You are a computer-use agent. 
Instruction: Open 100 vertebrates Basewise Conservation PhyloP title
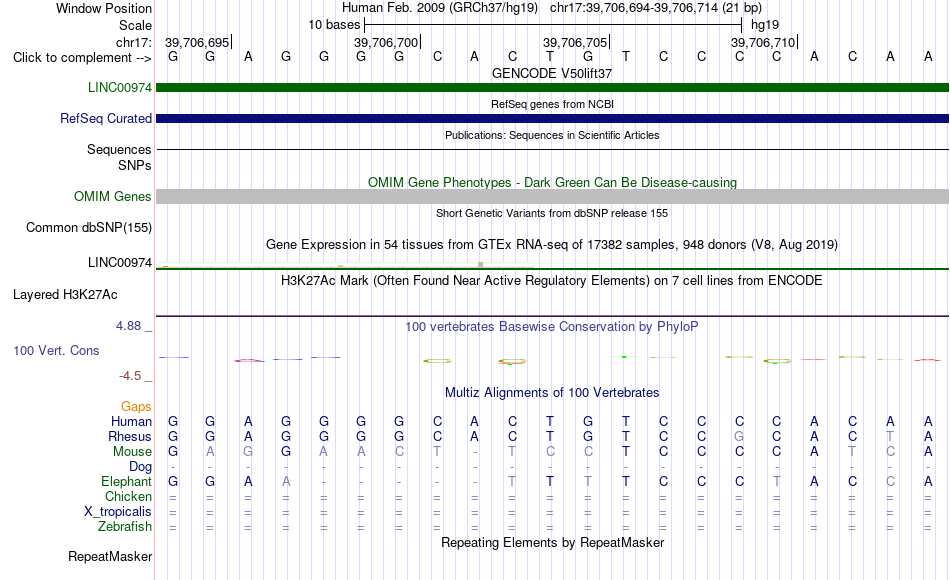pyautogui.click(x=552, y=327)
